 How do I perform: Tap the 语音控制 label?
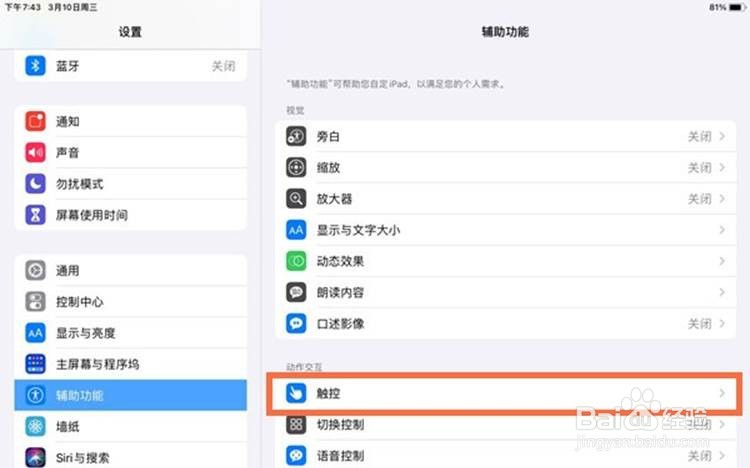(x=340, y=456)
